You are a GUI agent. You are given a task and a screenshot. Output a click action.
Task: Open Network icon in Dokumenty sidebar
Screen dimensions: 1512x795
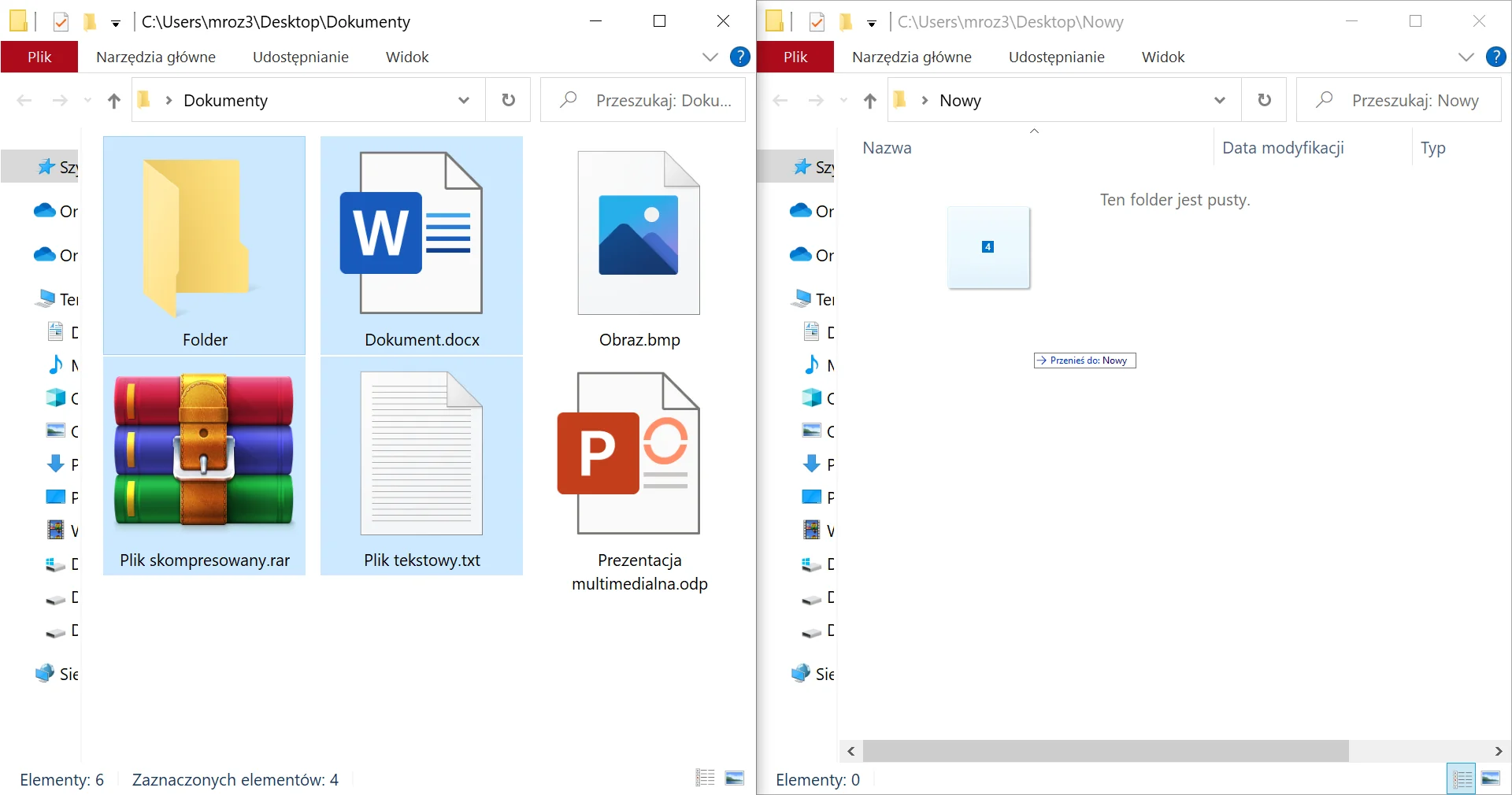tap(45, 673)
